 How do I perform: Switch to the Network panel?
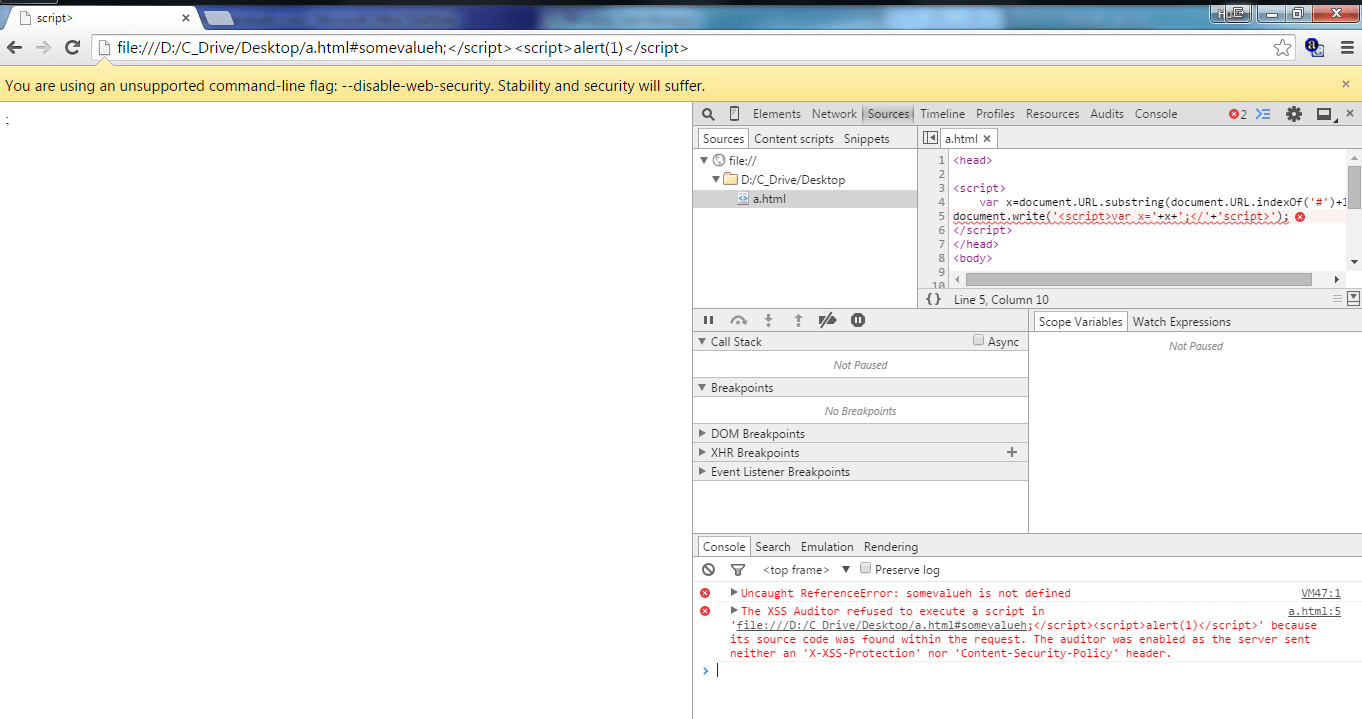click(x=834, y=114)
